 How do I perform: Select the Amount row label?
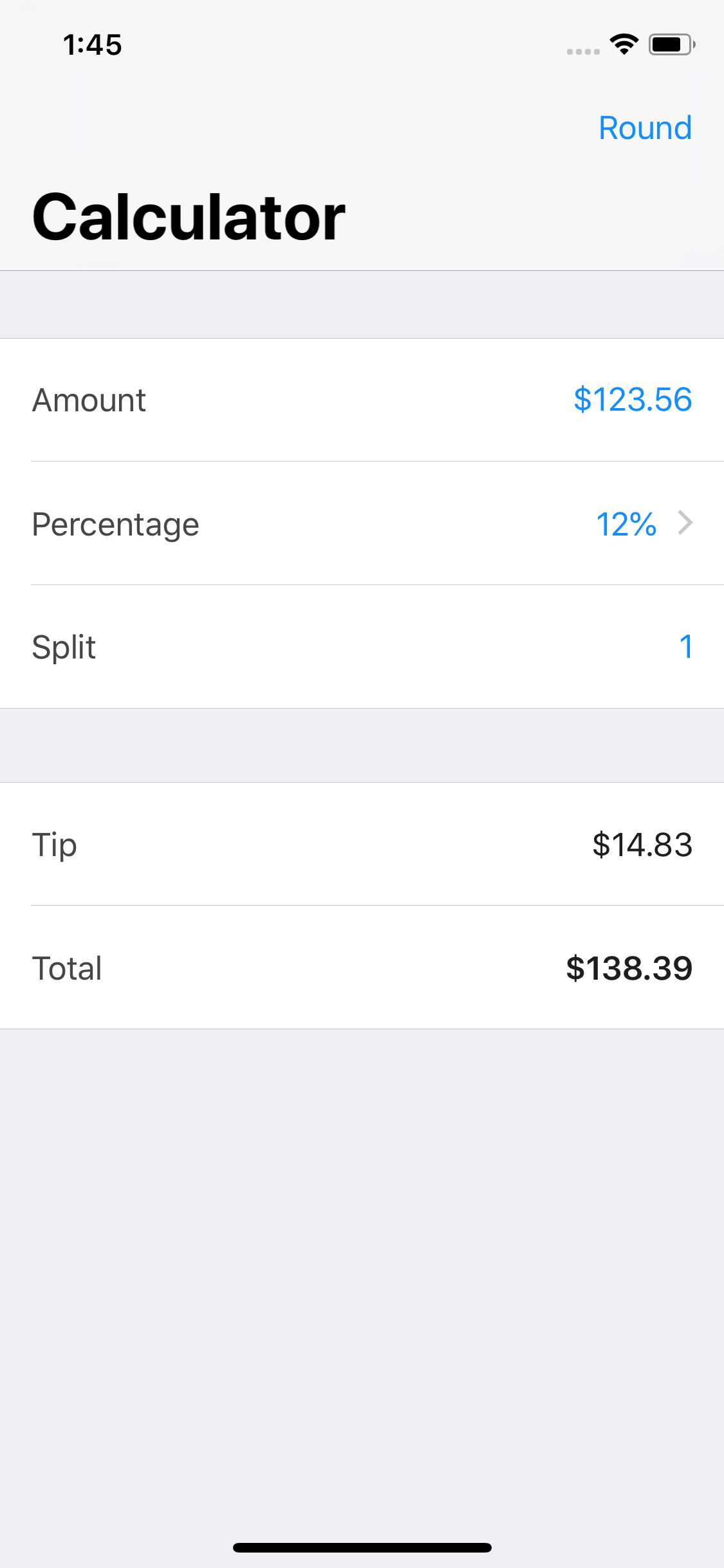[89, 400]
